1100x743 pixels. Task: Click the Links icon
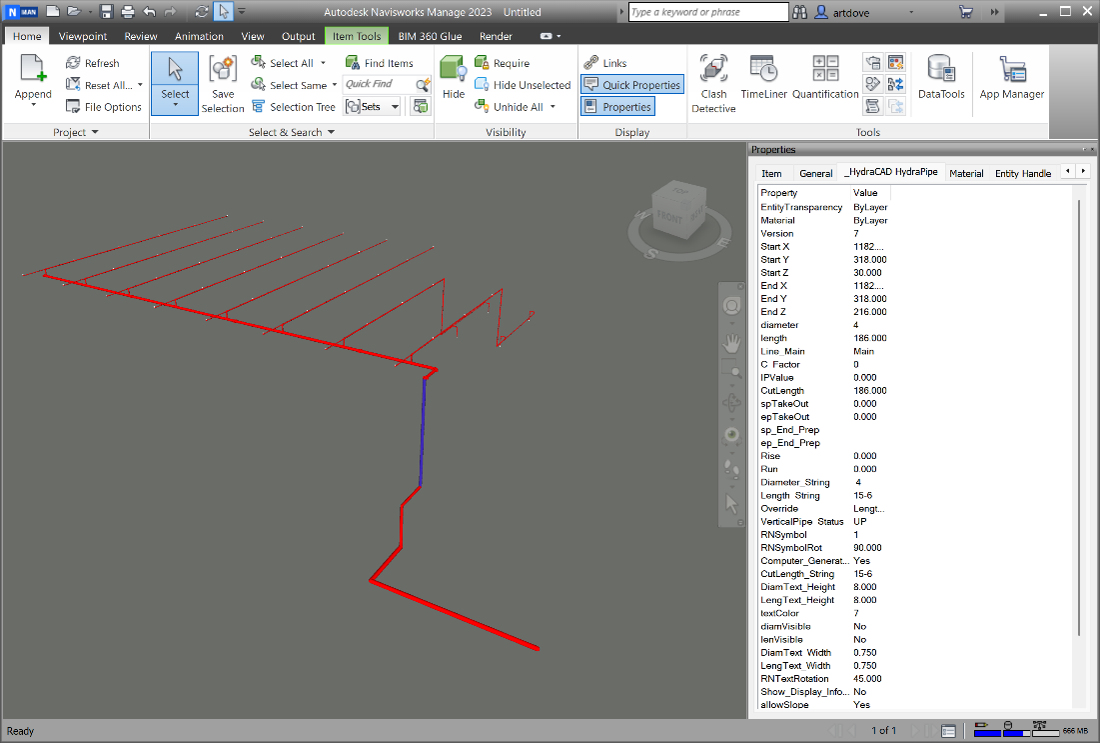[x=591, y=62]
